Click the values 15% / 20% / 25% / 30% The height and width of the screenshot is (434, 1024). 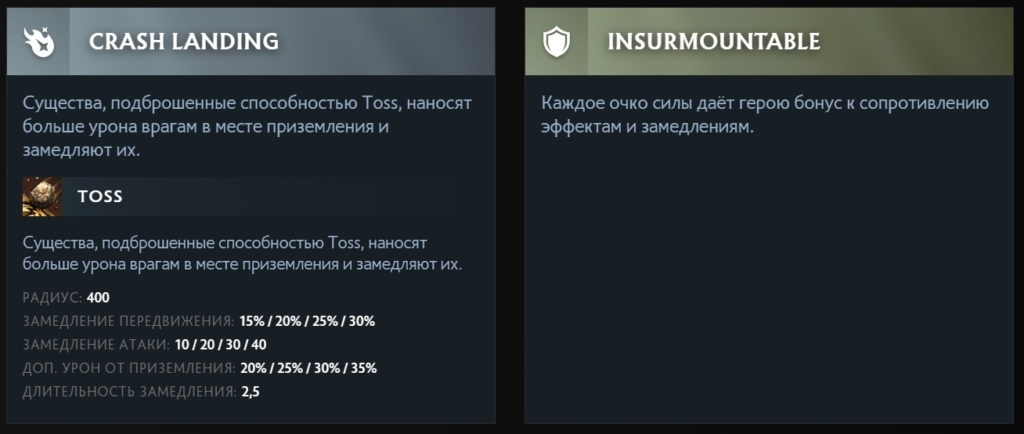[307, 321]
